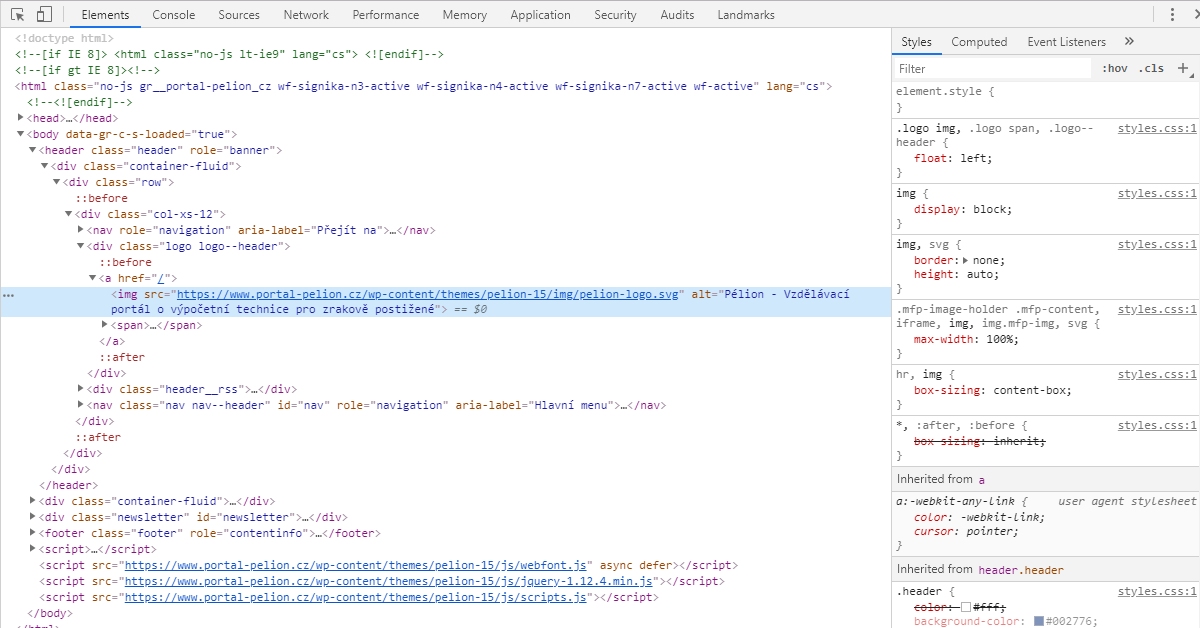Expand the head element node
This screenshot has height=628, width=1200.
click(21, 118)
